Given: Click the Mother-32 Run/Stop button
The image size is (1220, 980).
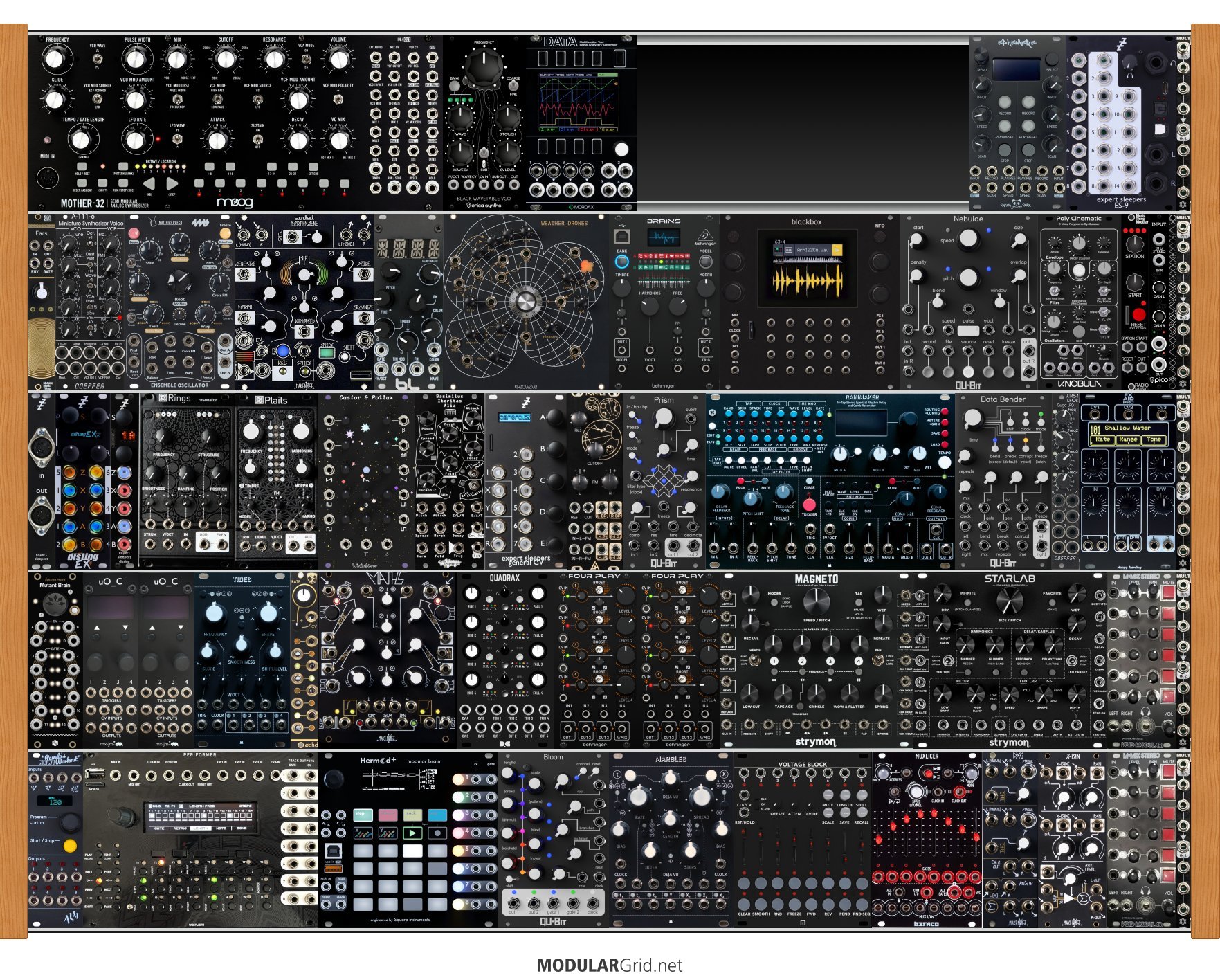Looking at the screenshot, I should (123, 183).
